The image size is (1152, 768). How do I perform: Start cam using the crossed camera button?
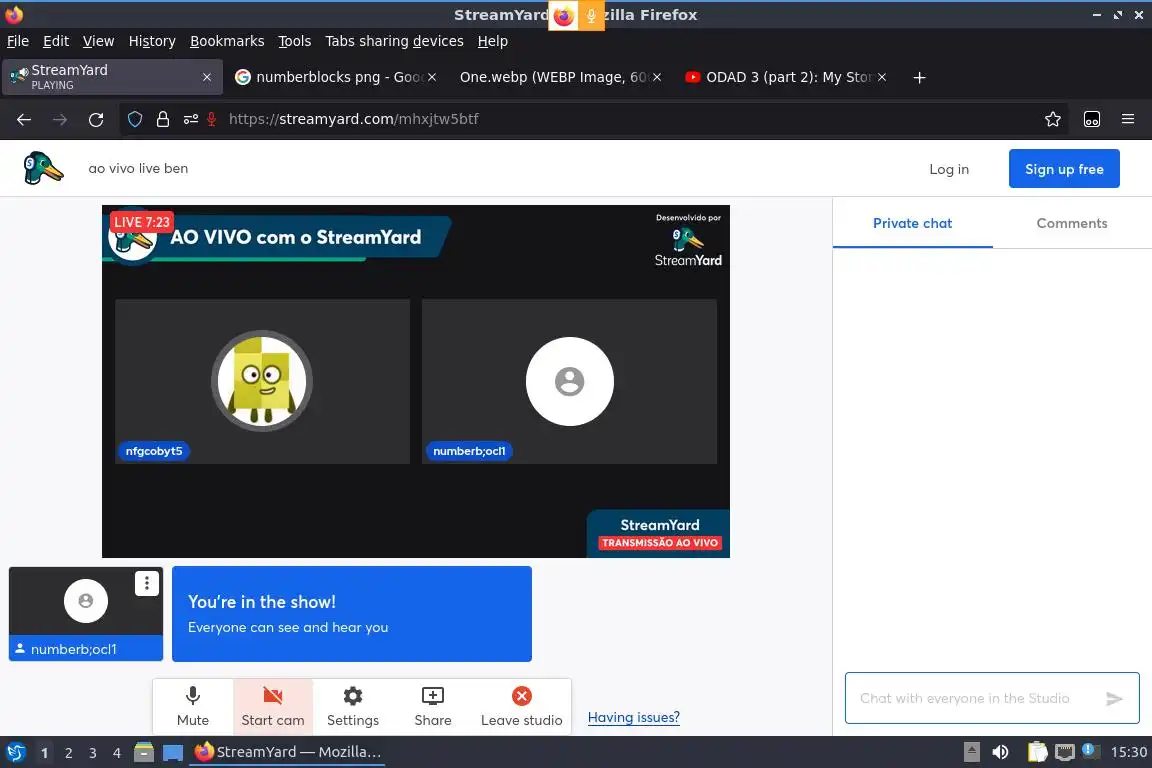point(273,706)
